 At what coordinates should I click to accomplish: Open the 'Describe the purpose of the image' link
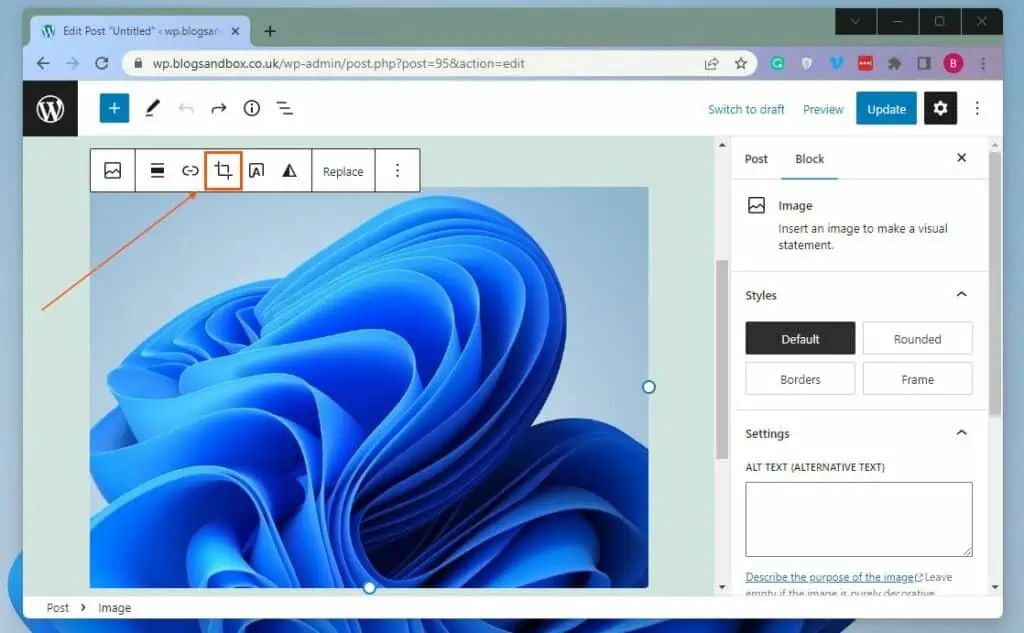coord(833,577)
